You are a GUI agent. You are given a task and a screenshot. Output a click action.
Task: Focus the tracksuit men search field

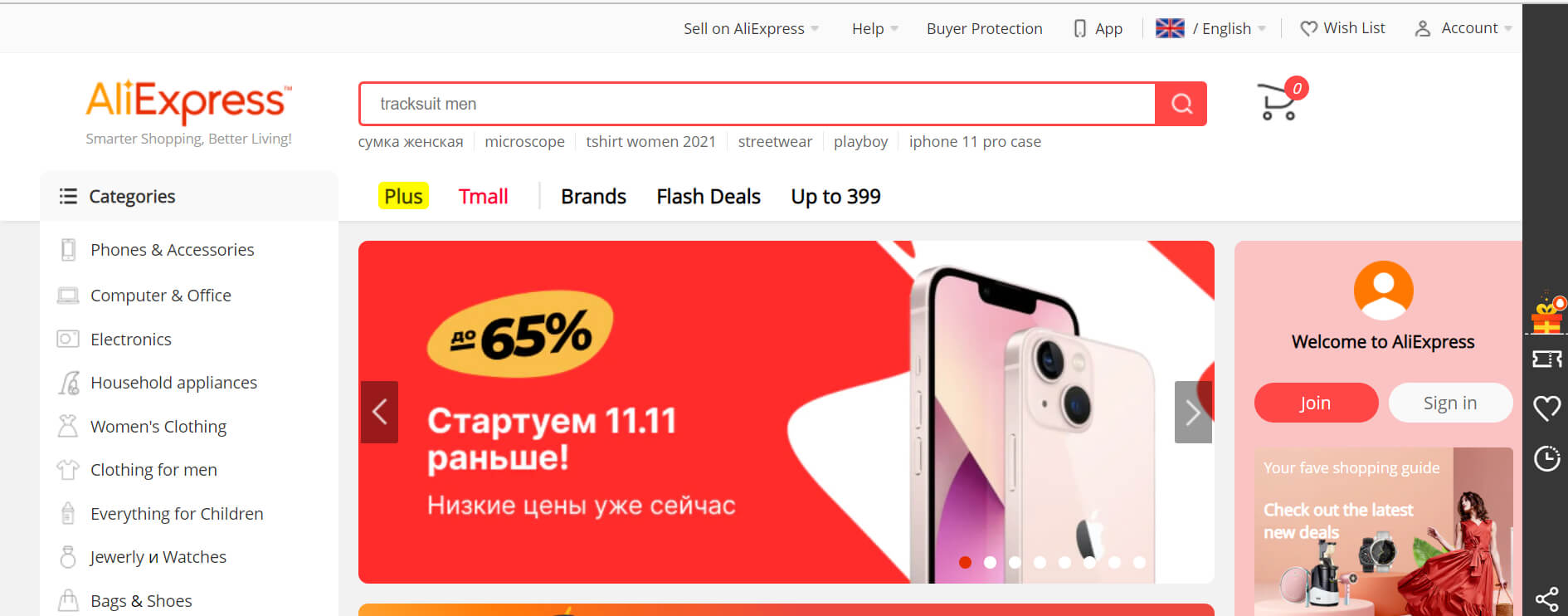pos(757,104)
